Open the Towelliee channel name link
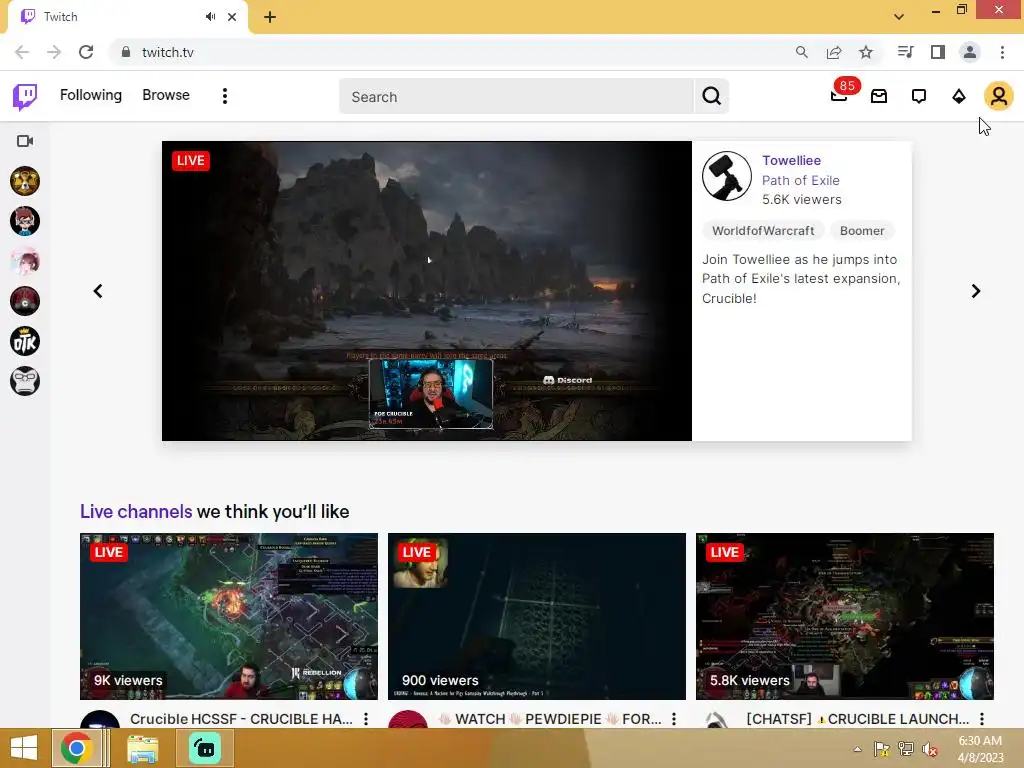 [x=792, y=161]
